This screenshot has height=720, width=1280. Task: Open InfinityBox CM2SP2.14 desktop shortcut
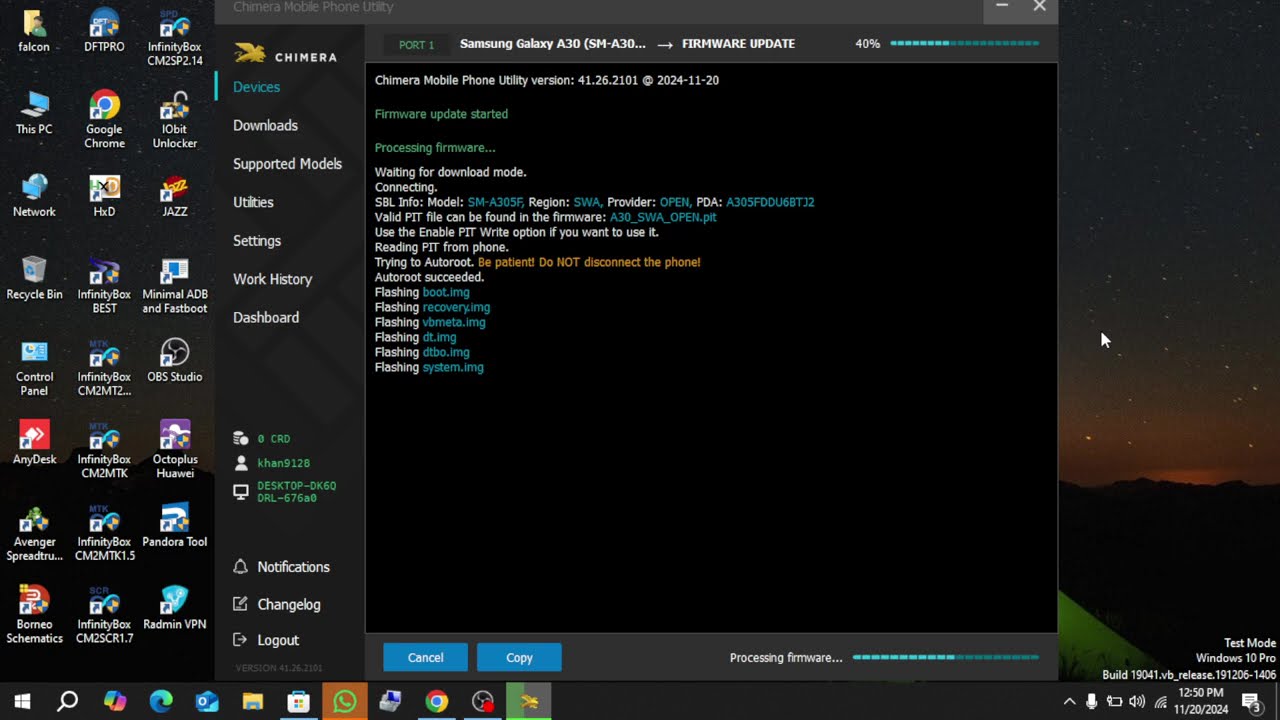click(175, 38)
